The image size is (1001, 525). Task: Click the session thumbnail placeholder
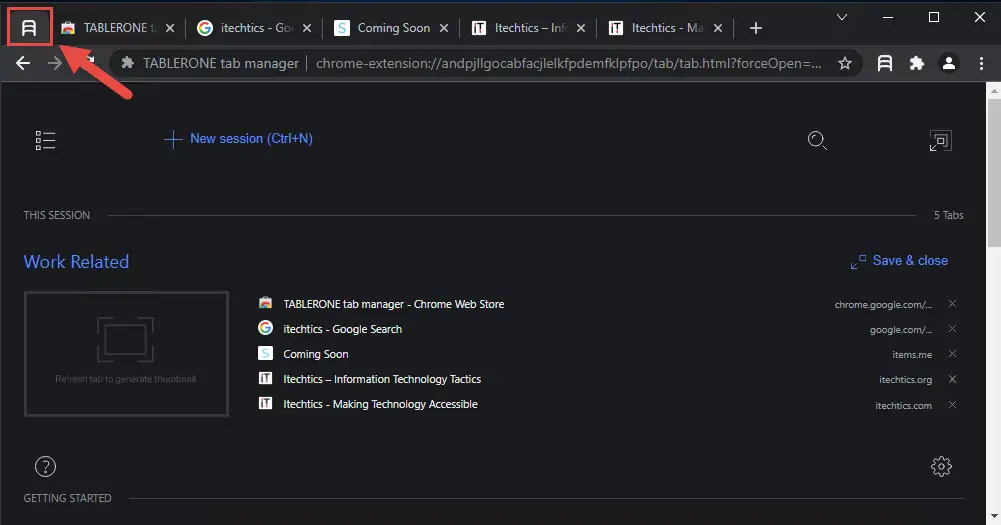coord(126,354)
